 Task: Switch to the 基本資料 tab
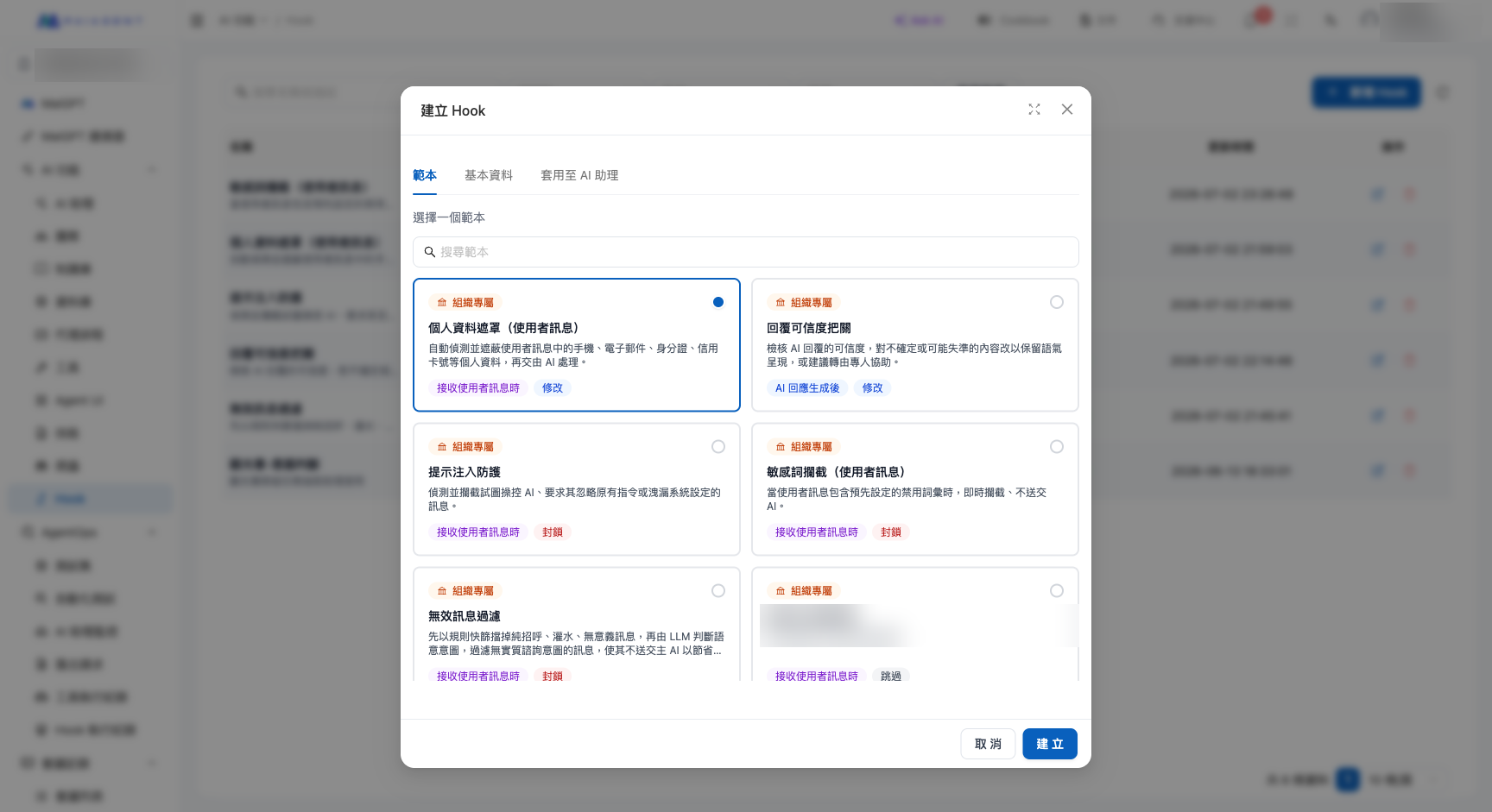click(x=489, y=175)
